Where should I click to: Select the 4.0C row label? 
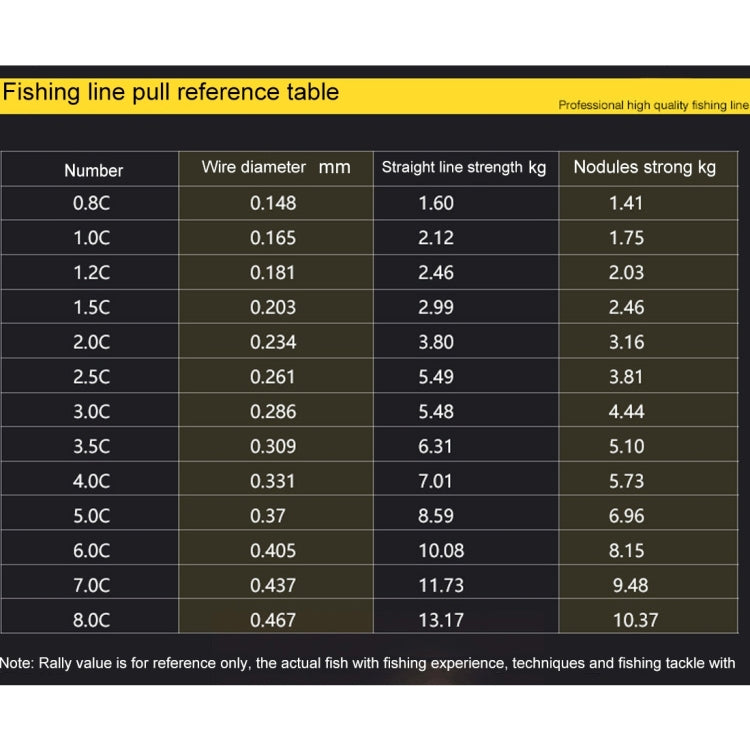click(91, 481)
